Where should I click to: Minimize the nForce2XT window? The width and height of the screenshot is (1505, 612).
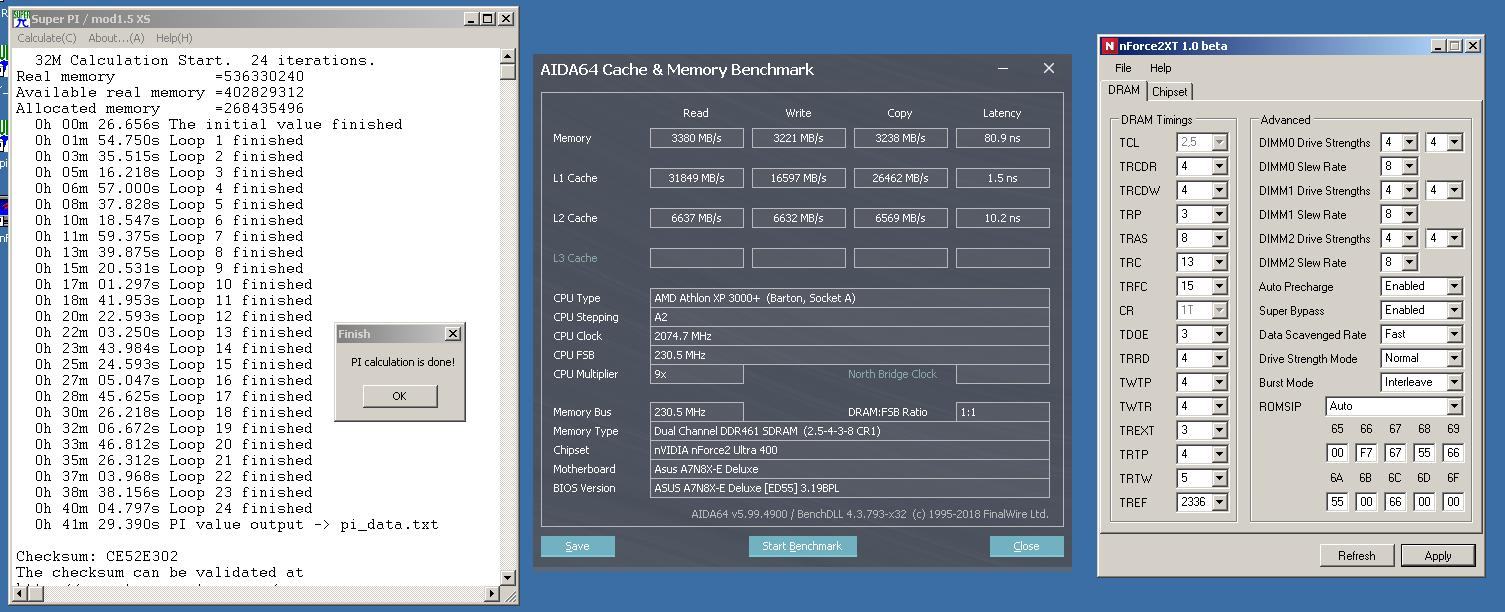pos(1438,46)
